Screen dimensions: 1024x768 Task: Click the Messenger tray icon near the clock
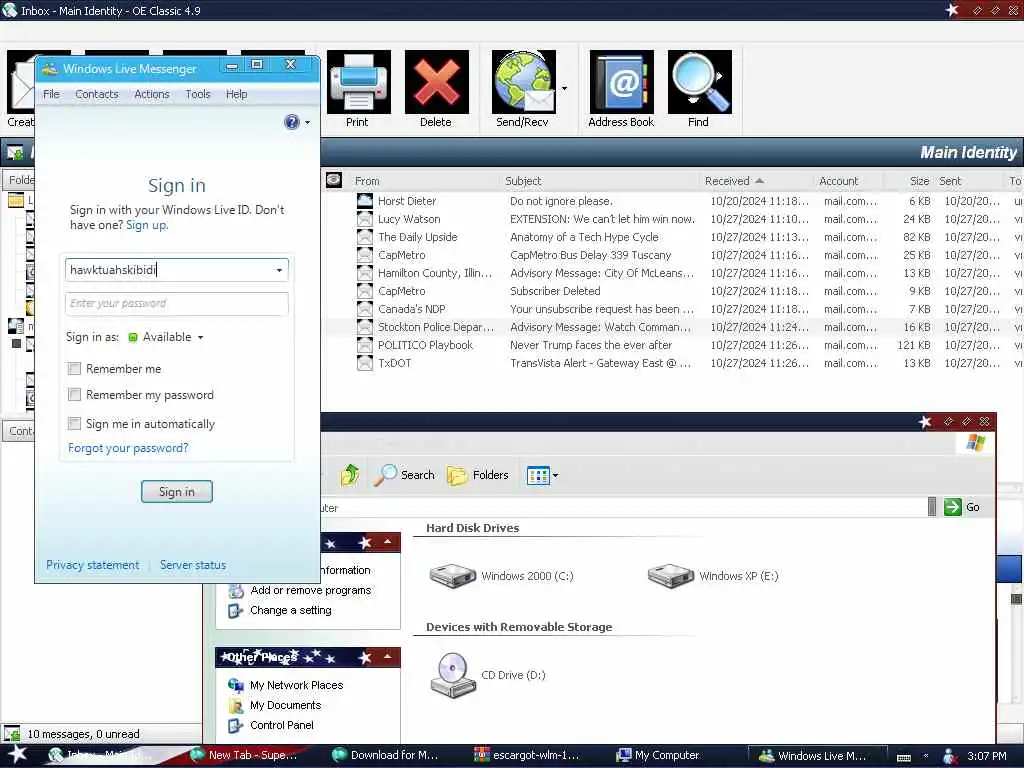[950, 756]
